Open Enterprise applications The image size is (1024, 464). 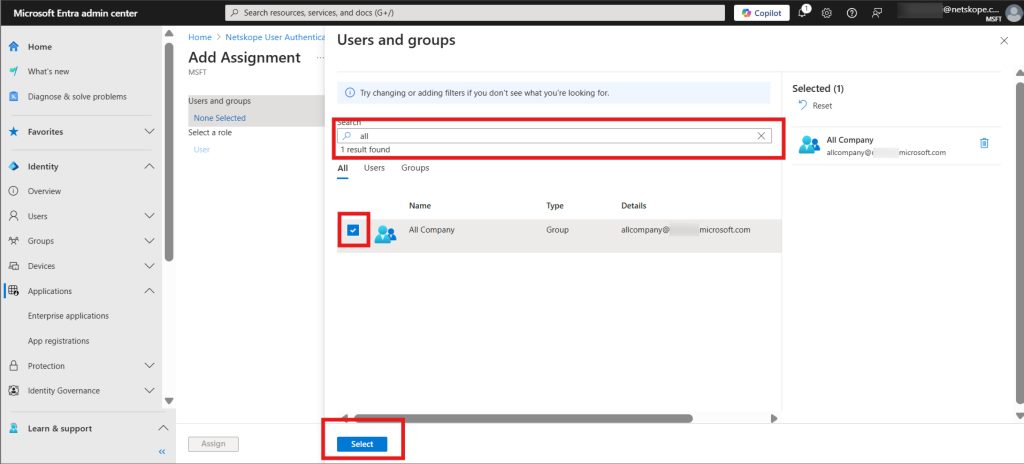pyautogui.click(x=69, y=316)
